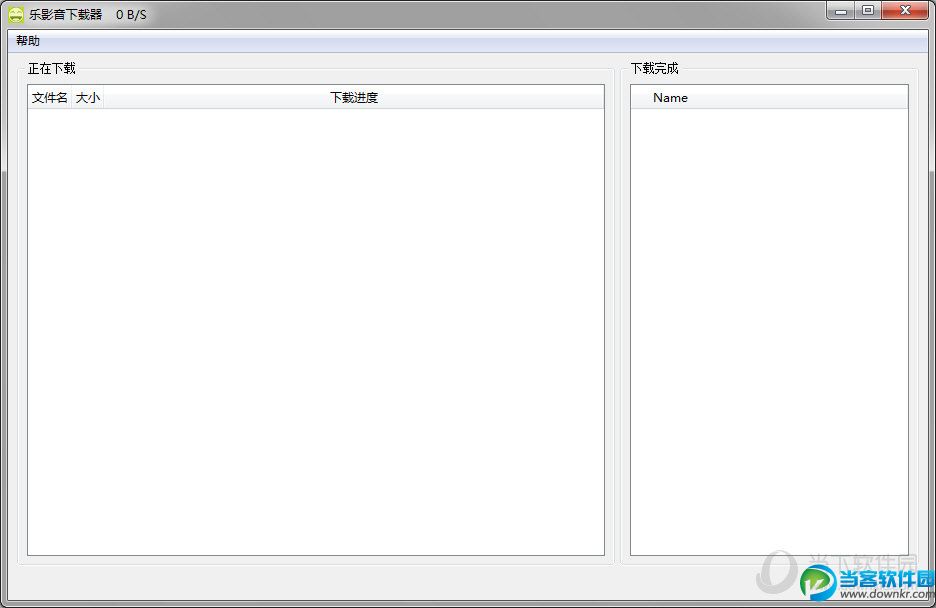Screen dimensions: 936x608
Task: Open the 帮助 menu
Action: point(27,41)
